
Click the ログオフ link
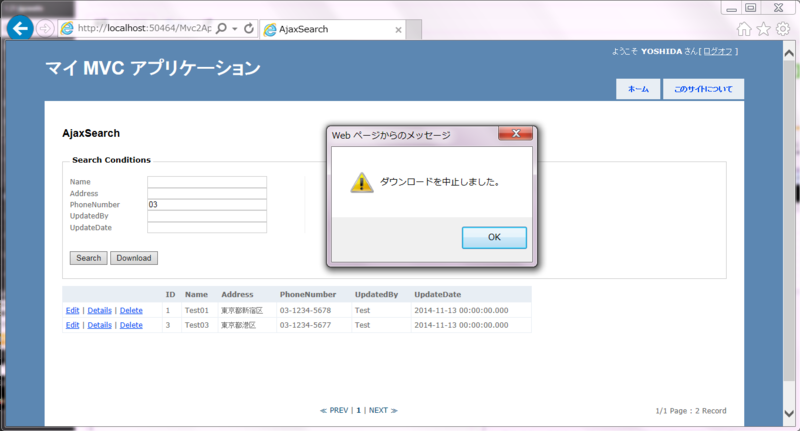pos(717,52)
